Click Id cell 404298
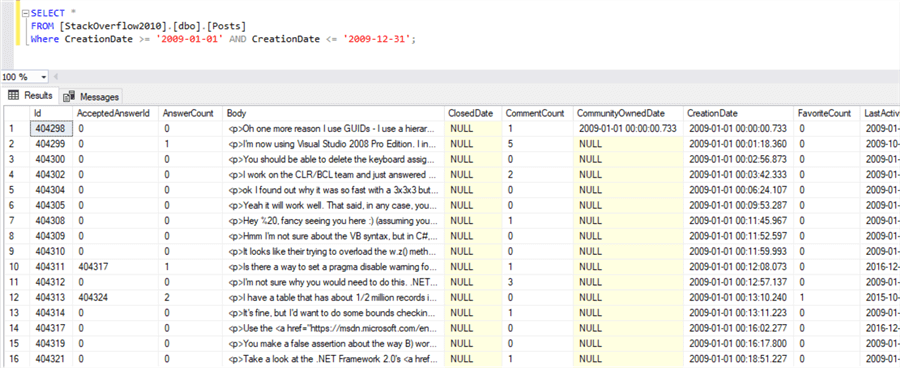 coord(51,128)
